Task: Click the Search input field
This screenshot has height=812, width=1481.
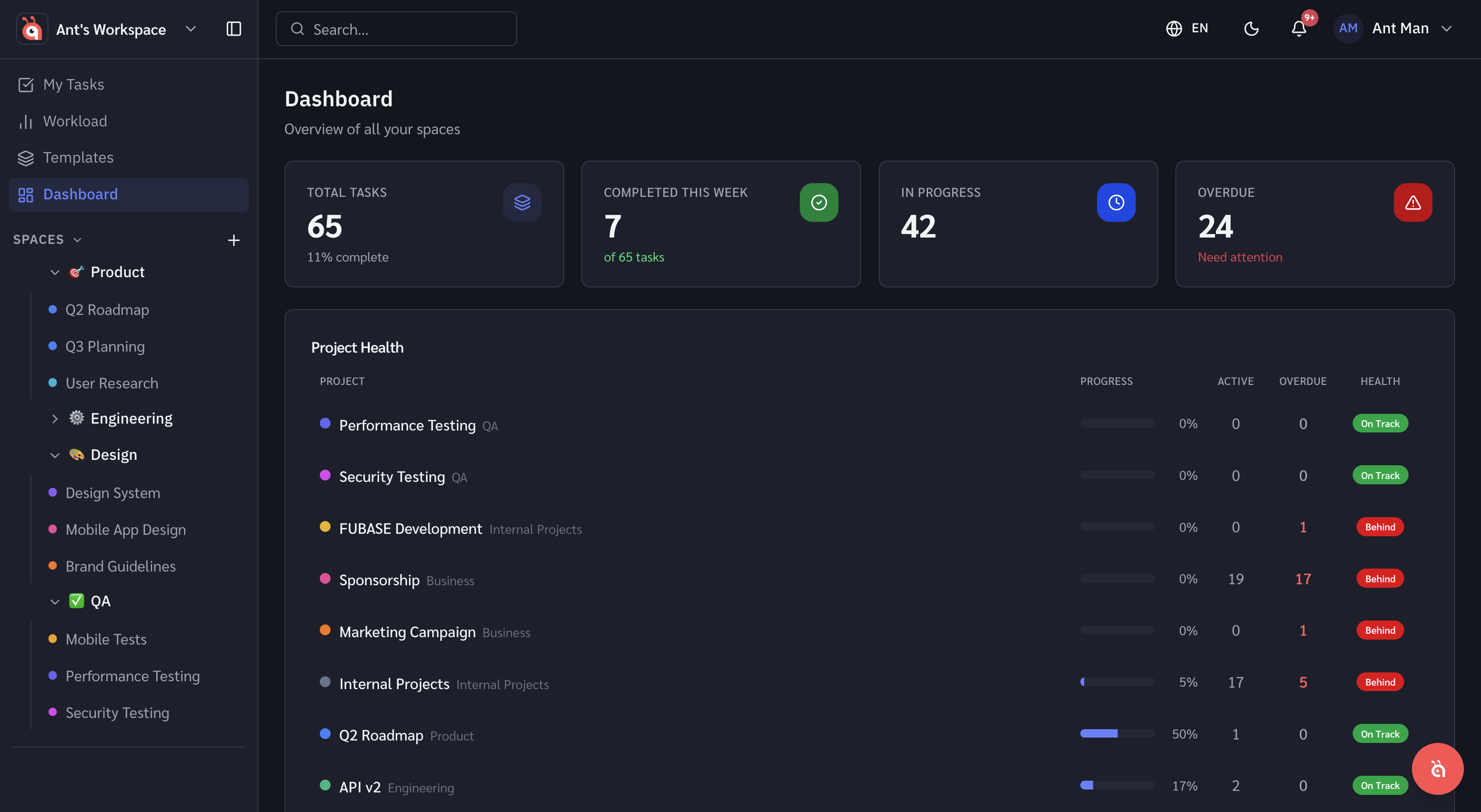Action: click(396, 29)
